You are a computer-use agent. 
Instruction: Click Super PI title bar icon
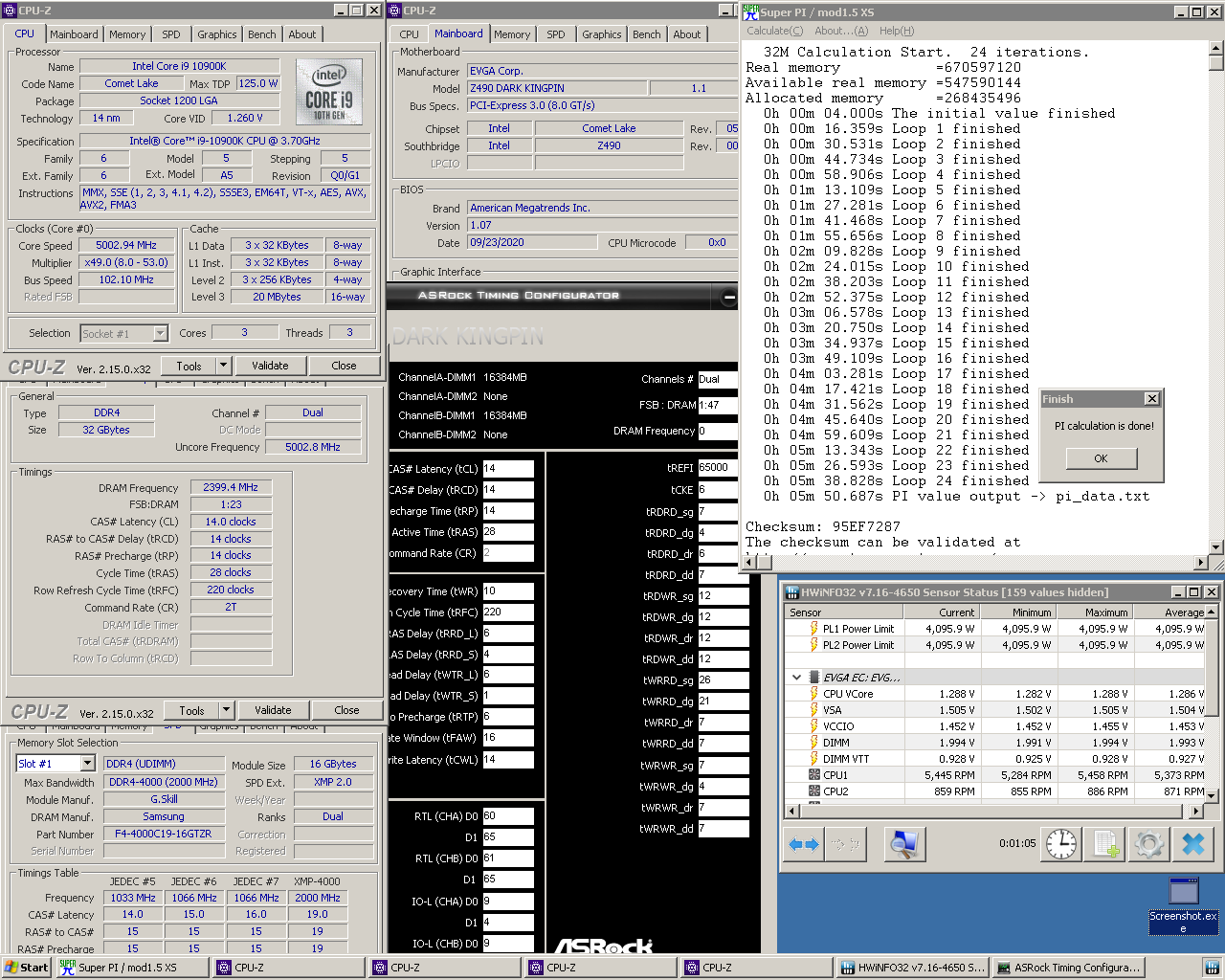(750, 11)
